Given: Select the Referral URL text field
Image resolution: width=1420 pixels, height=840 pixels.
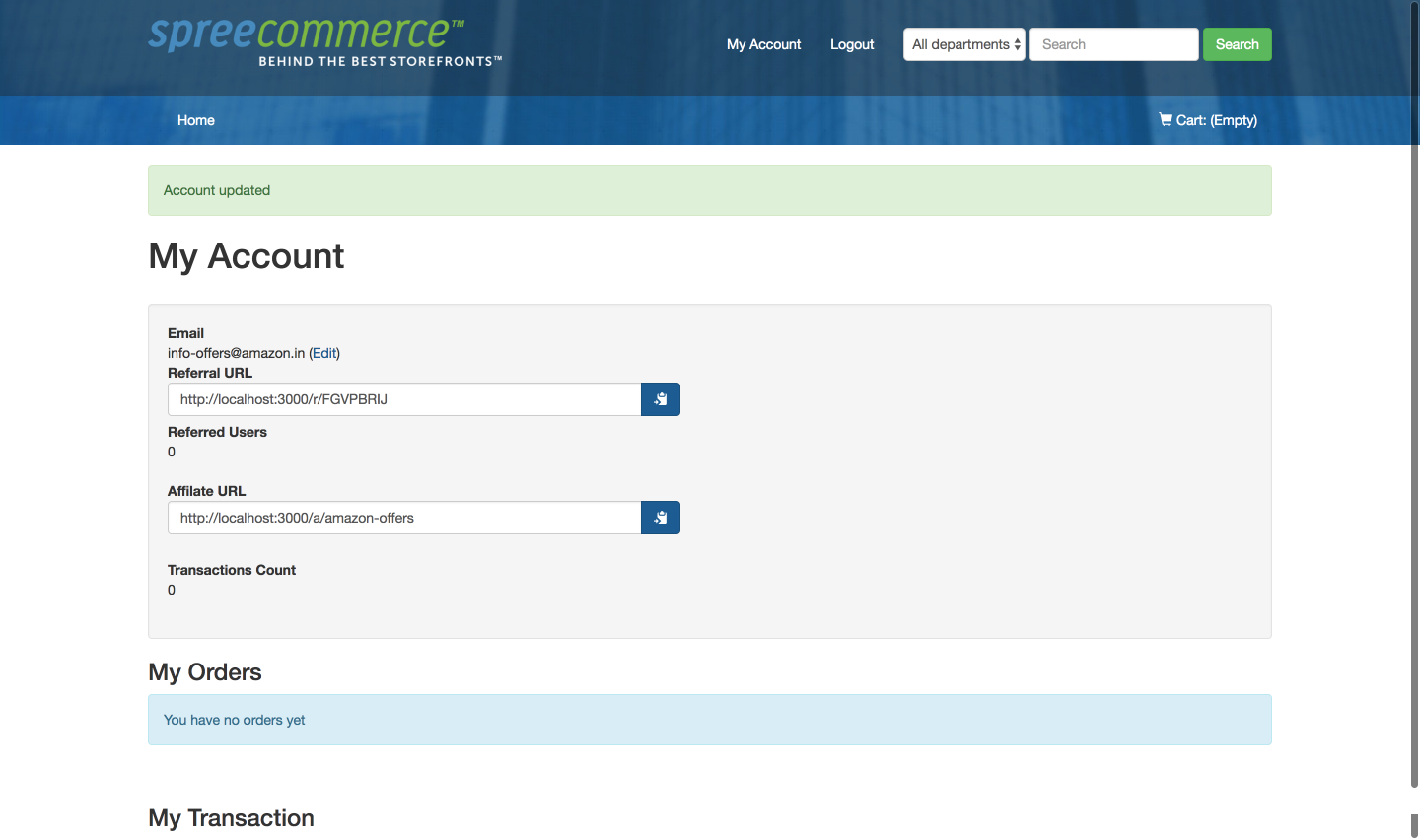Looking at the screenshot, I should tap(404, 399).
